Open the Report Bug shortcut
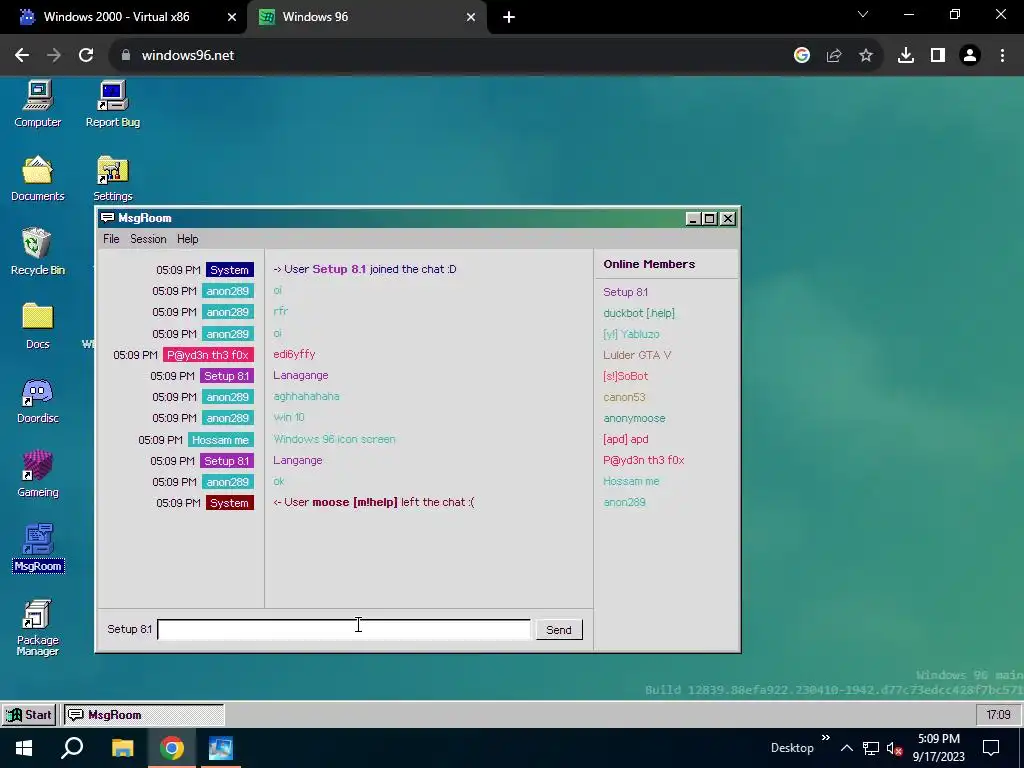Viewport: 1024px width, 768px height. point(112,103)
